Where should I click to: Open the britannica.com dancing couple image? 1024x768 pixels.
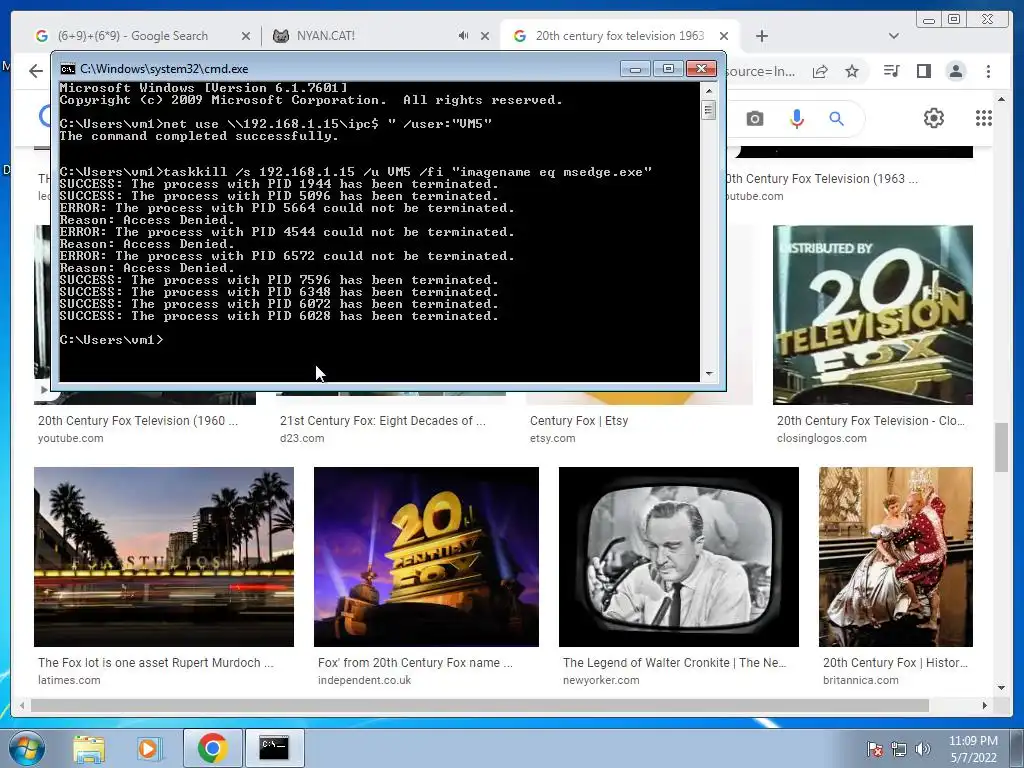coord(895,556)
